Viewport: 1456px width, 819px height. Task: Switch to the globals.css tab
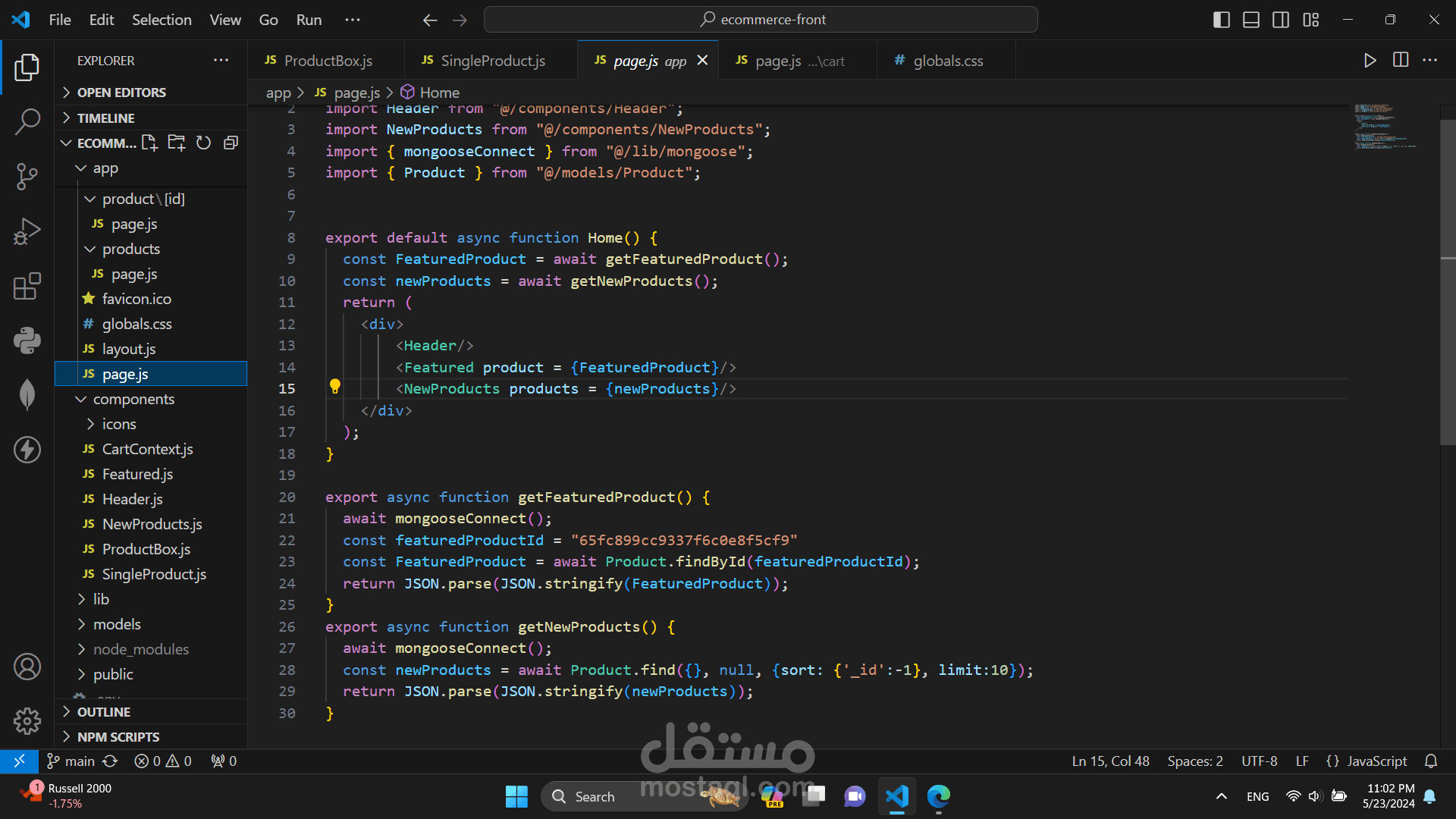coord(947,61)
